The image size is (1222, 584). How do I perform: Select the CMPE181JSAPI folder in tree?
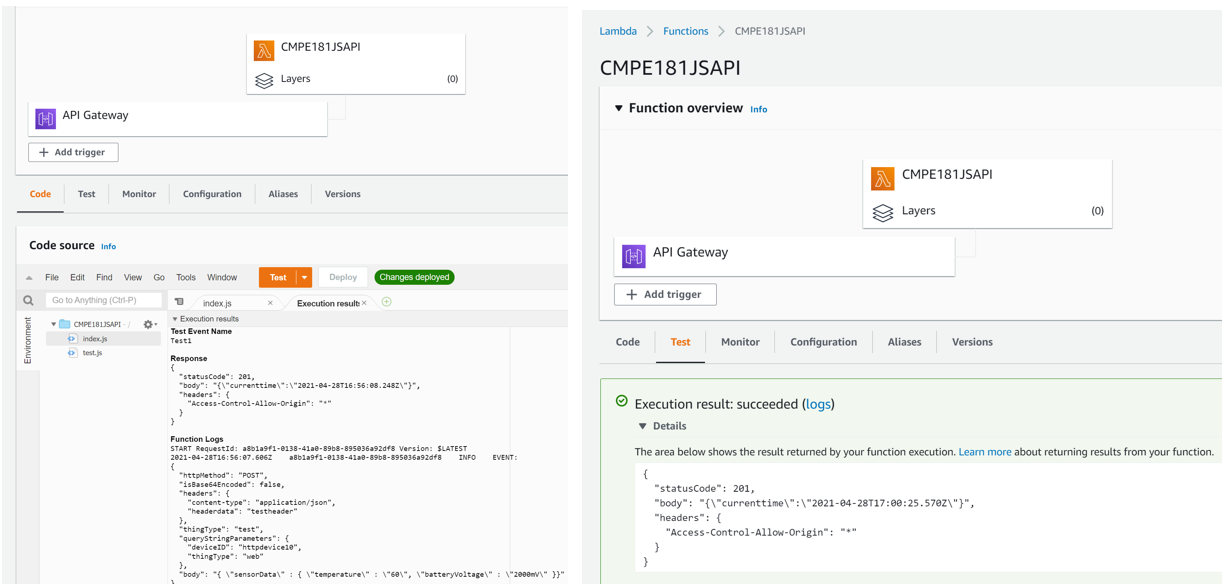[x=97, y=324]
